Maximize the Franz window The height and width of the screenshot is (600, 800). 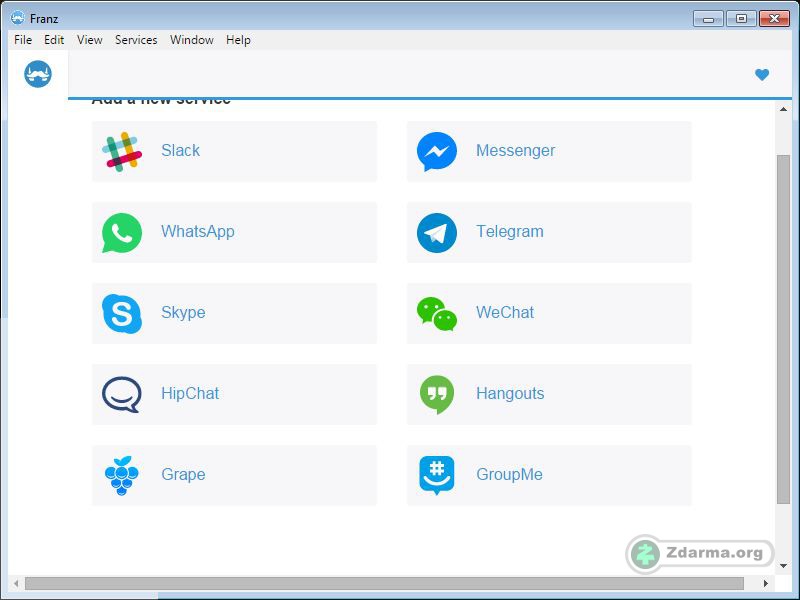741,19
